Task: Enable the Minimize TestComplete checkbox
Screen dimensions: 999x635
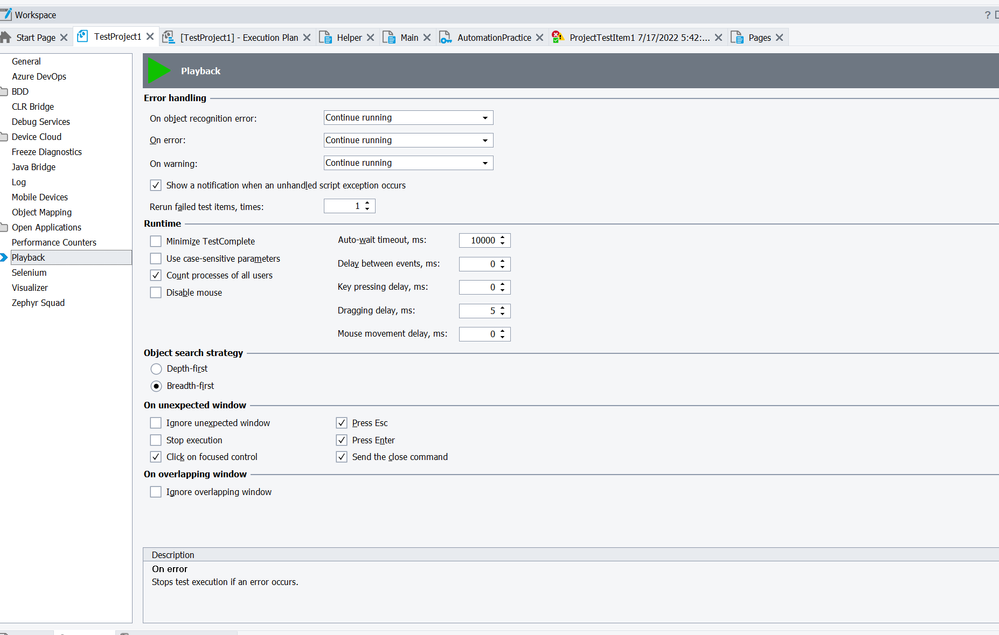Action: coord(155,241)
